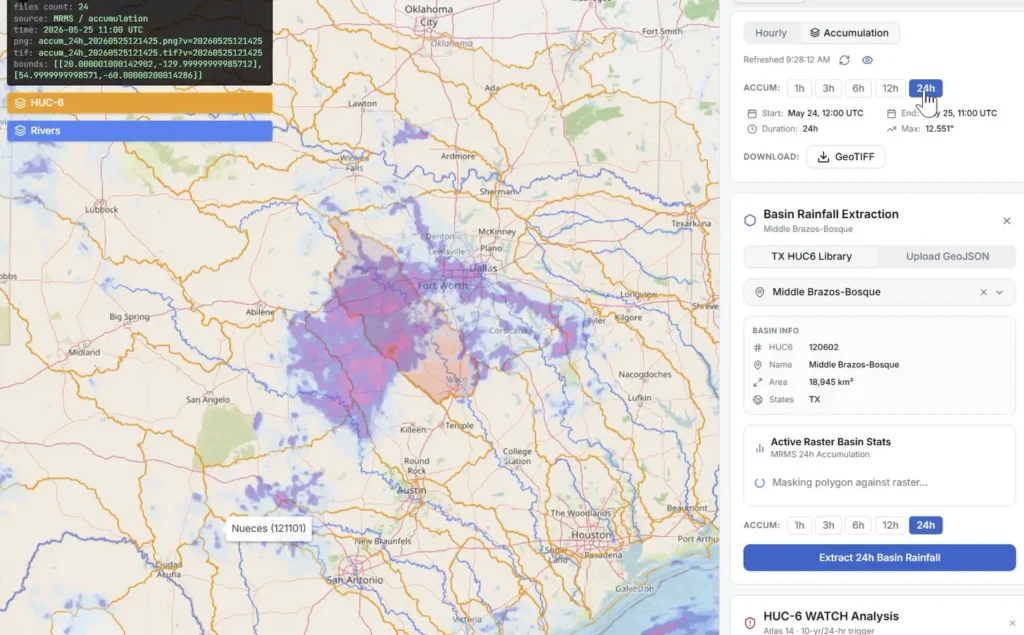Toggle the Rivers layer button
Viewport: 1024px width, 635px height.
point(140,131)
